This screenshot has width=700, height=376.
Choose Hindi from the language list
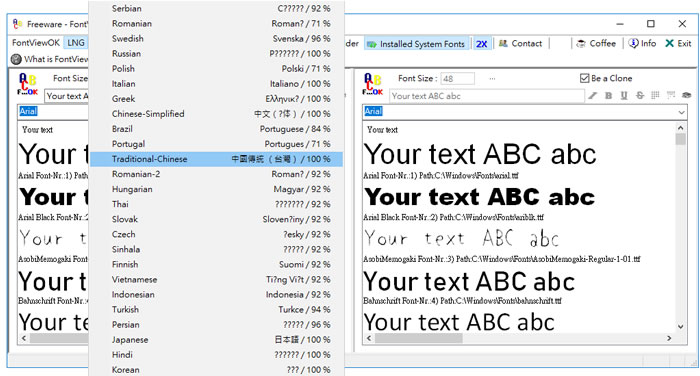[x=217, y=355]
